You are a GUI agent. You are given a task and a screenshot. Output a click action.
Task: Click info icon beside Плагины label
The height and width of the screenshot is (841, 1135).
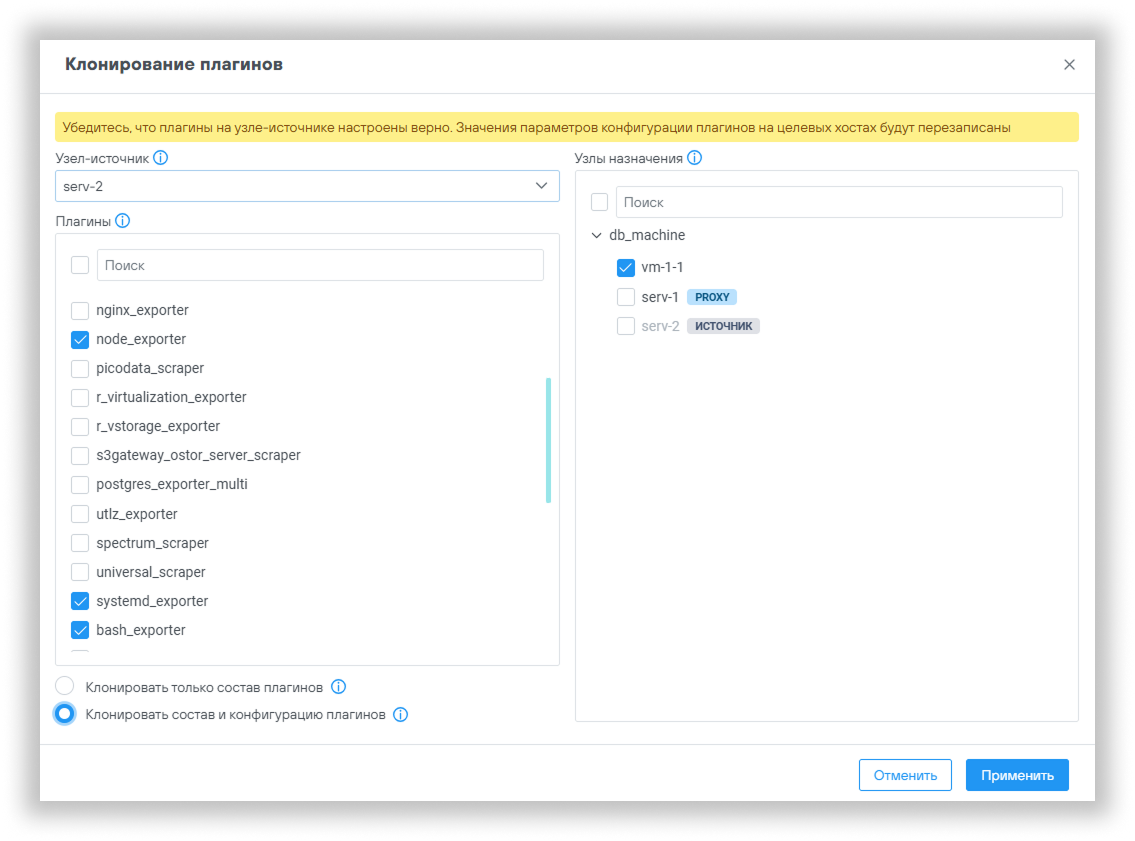click(123, 221)
